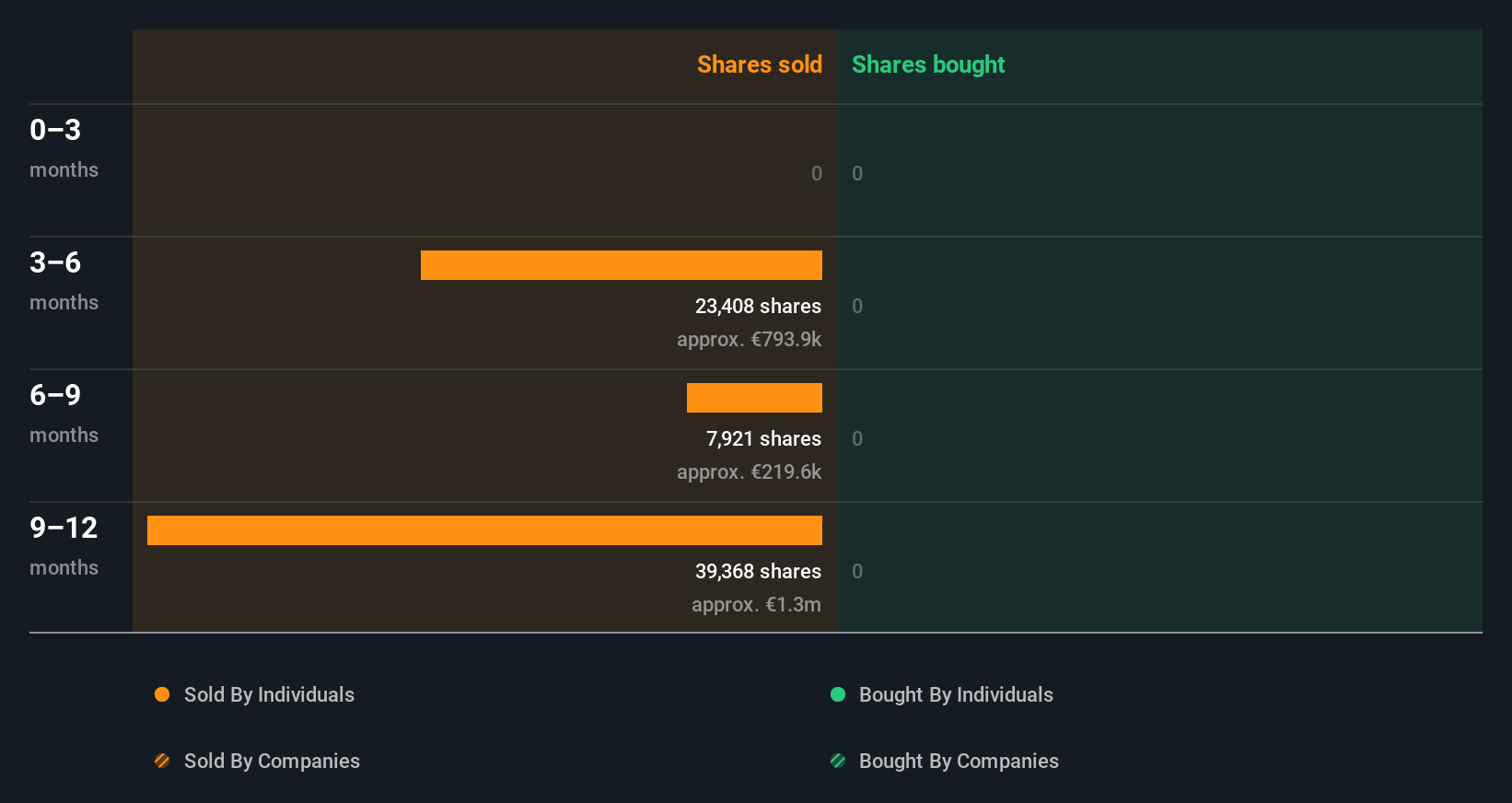This screenshot has height=803, width=1512.
Task: Click the approx. €1.3m amount
Action: point(756,604)
